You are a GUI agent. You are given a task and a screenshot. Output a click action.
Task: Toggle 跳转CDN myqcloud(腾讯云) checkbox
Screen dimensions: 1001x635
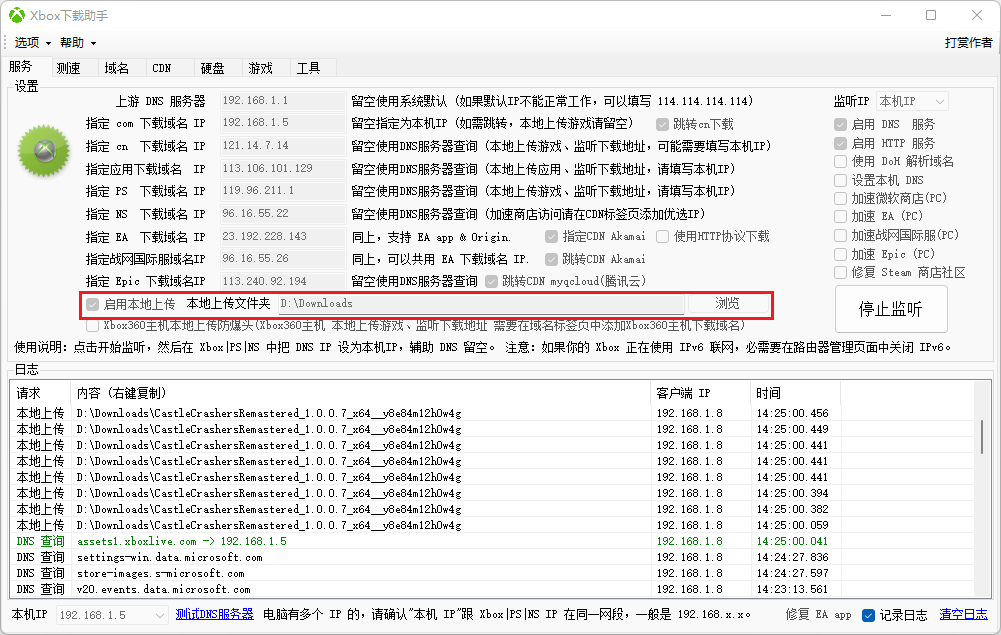point(566,281)
